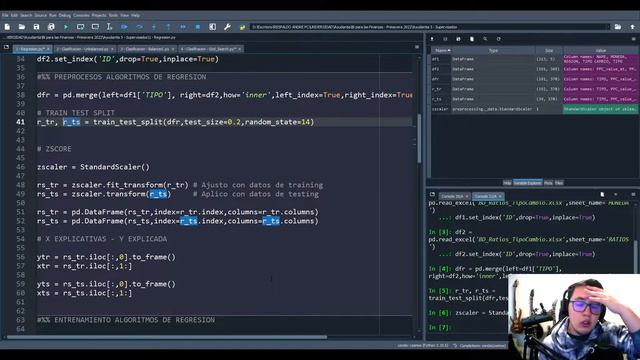Save variable data as icon
Screen dimensions: 640x360
point(458,39)
